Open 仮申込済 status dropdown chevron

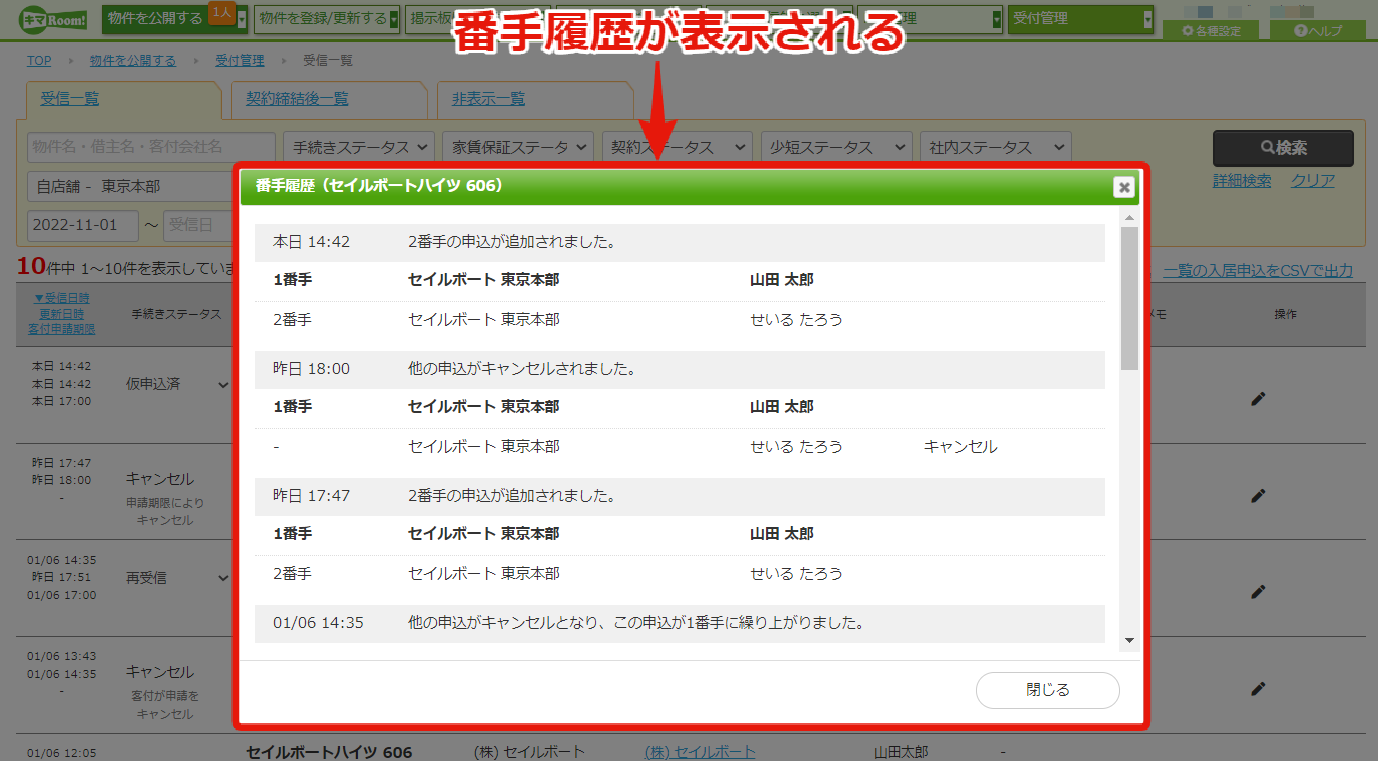[x=223, y=384]
